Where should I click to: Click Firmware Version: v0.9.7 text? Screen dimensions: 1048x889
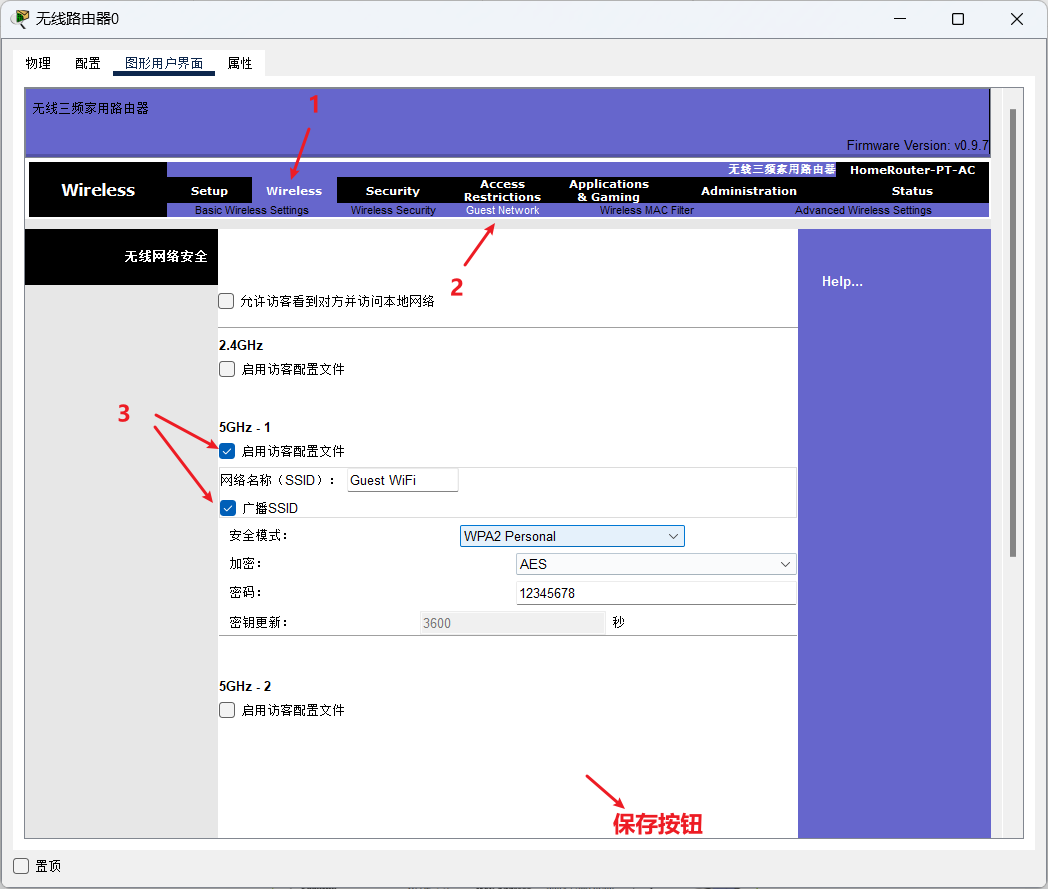coord(917,145)
